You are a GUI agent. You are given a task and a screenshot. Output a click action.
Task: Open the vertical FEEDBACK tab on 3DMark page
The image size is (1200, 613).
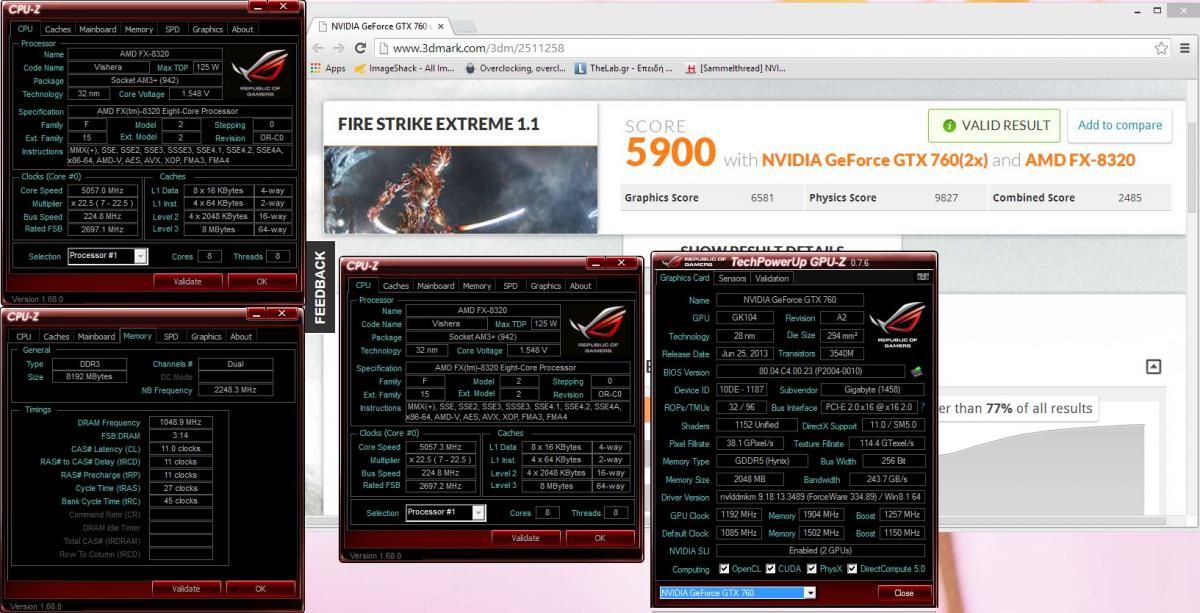(320, 287)
